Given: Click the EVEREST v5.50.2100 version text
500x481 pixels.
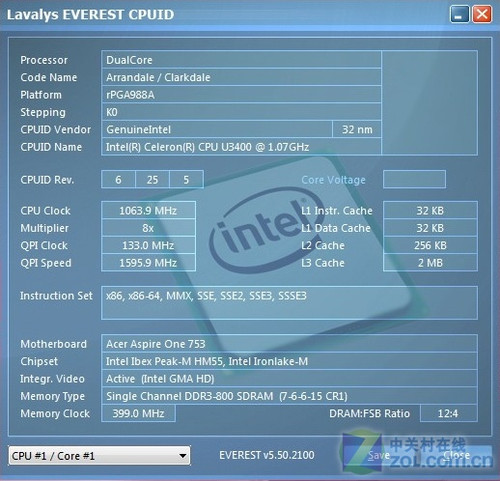Looking at the screenshot, I should pyautogui.click(x=267, y=455).
